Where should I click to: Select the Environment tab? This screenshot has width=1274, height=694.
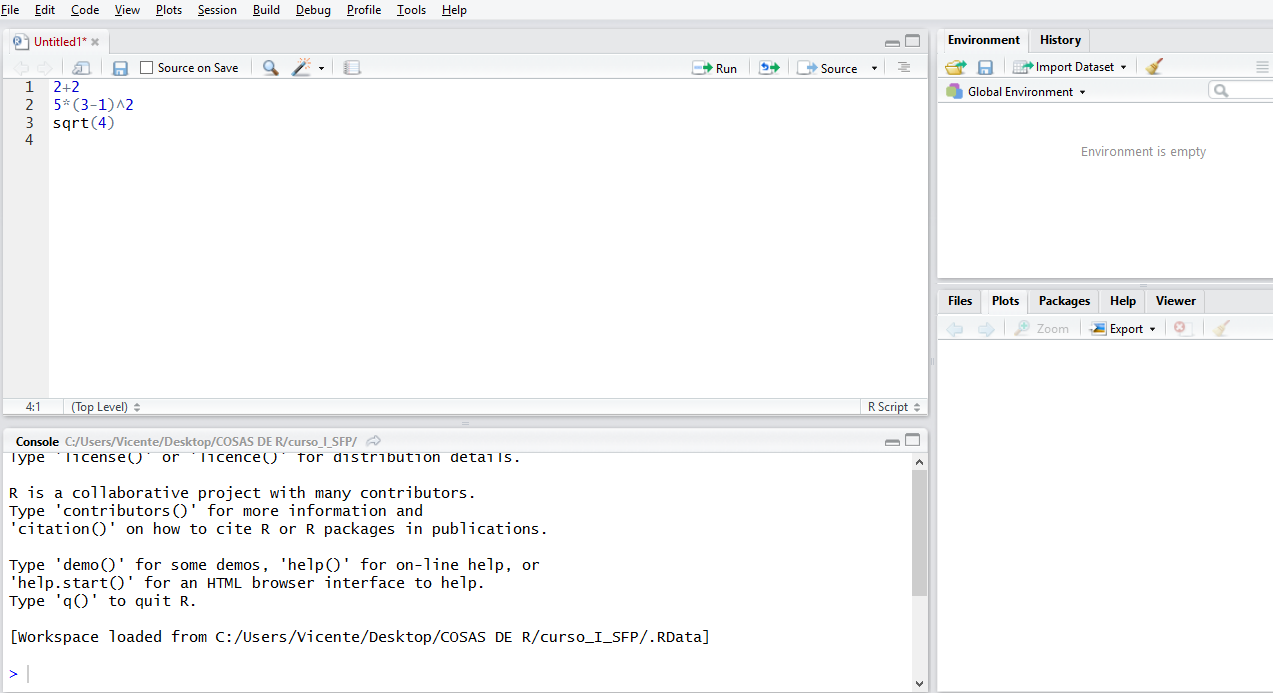(x=984, y=40)
